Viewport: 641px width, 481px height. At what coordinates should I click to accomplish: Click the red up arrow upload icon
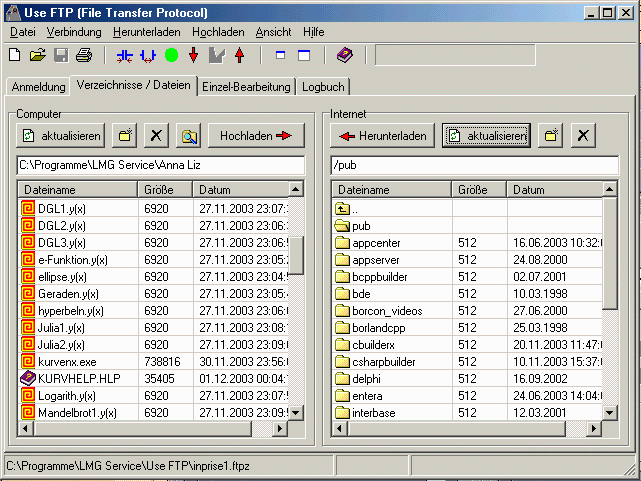pyautogui.click(x=240, y=55)
